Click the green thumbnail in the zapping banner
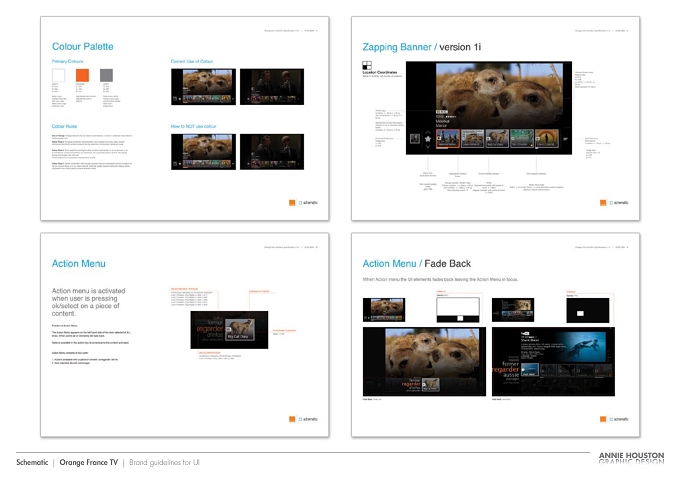Image resolution: width=680 pixels, height=481 pixels. [x=522, y=138]
